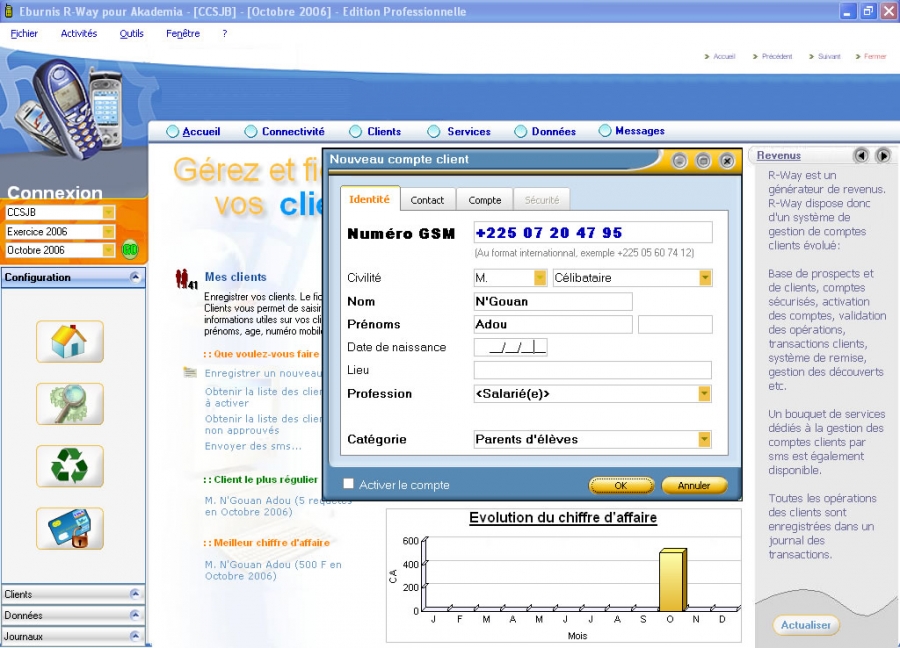The height and width of the screenshot is (648, 900).
Task: Open the magnifying glass search icon
Action: tap(69, 404)
